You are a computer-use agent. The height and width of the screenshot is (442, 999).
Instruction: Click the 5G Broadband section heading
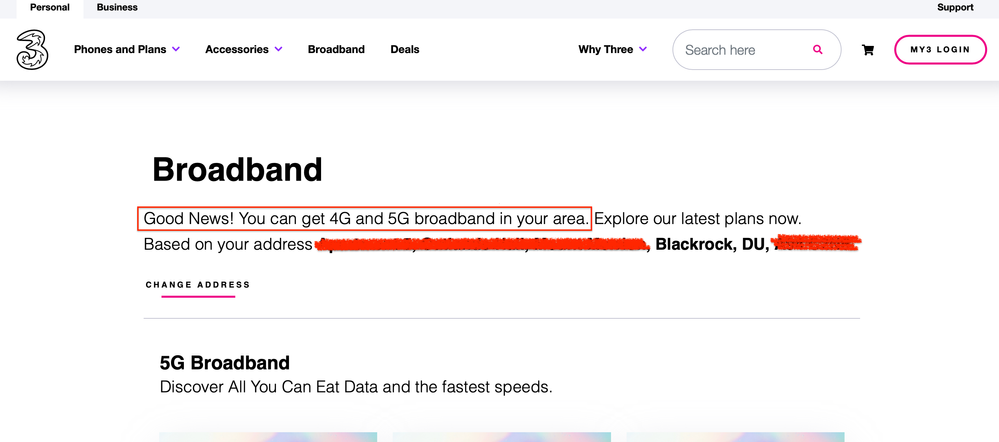(x=224, y=363)
